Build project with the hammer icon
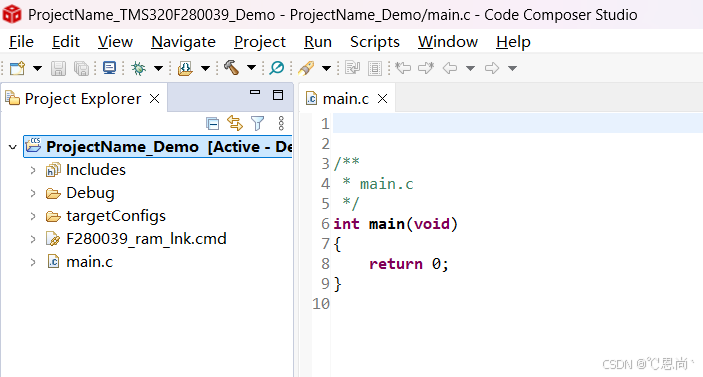703x377 pixels. [232, 68]
